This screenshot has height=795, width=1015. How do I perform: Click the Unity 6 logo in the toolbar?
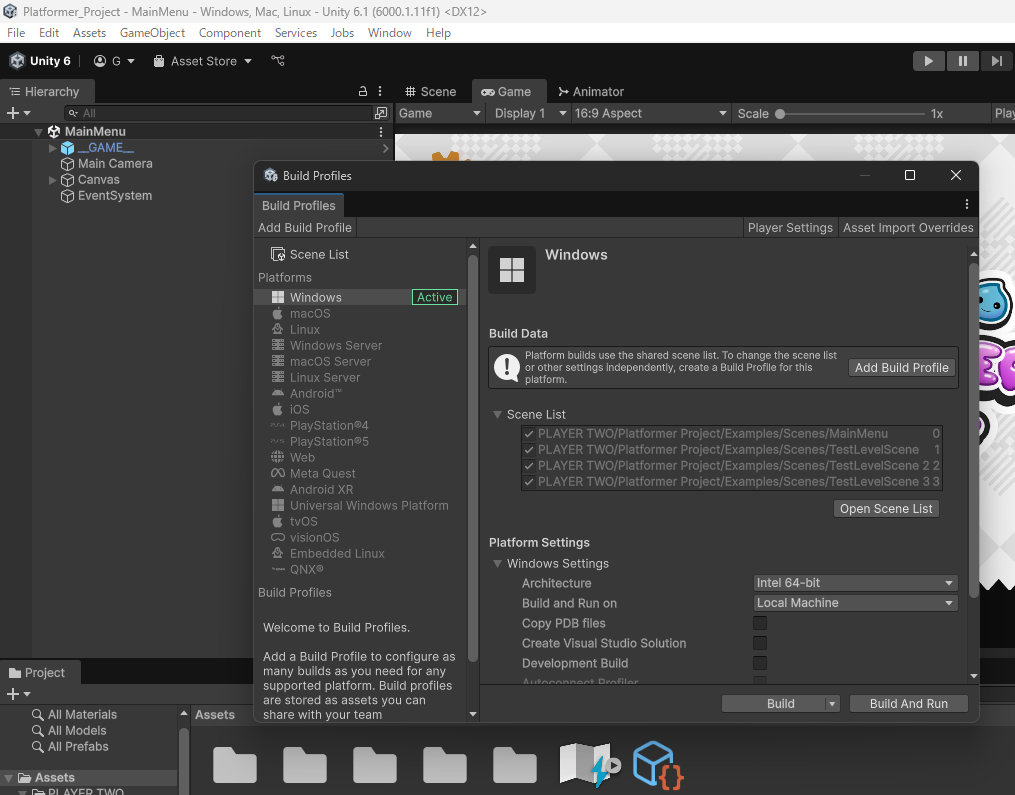(39, 61)
